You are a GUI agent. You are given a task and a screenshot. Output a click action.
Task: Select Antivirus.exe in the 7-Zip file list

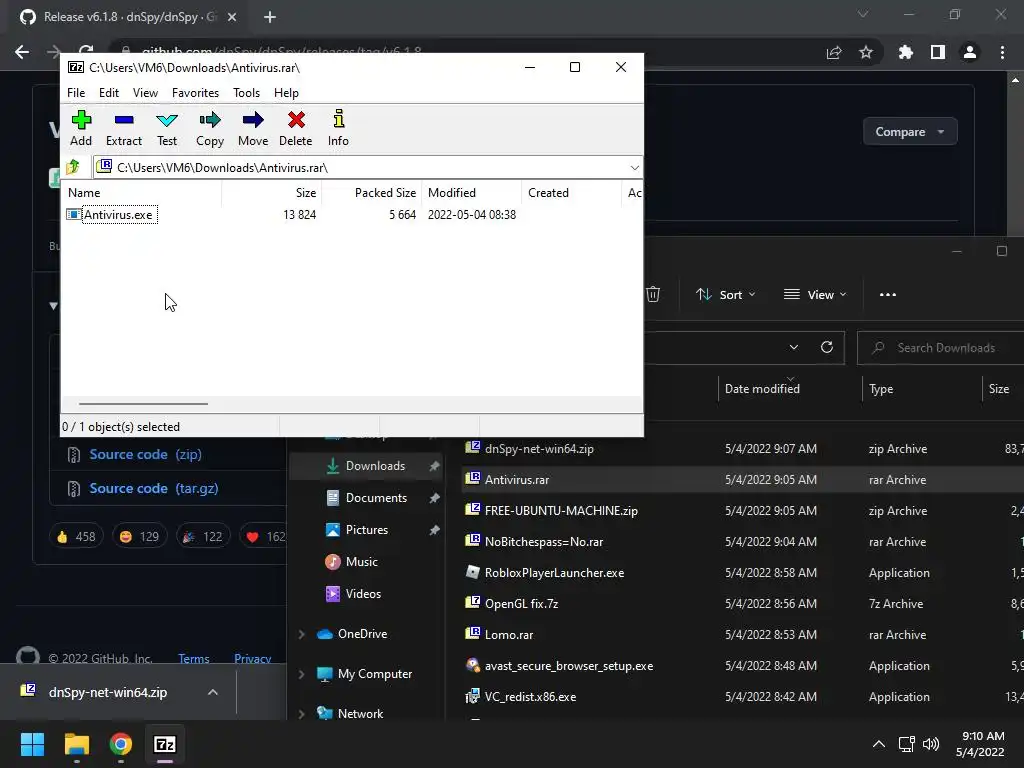click(118, 215)
